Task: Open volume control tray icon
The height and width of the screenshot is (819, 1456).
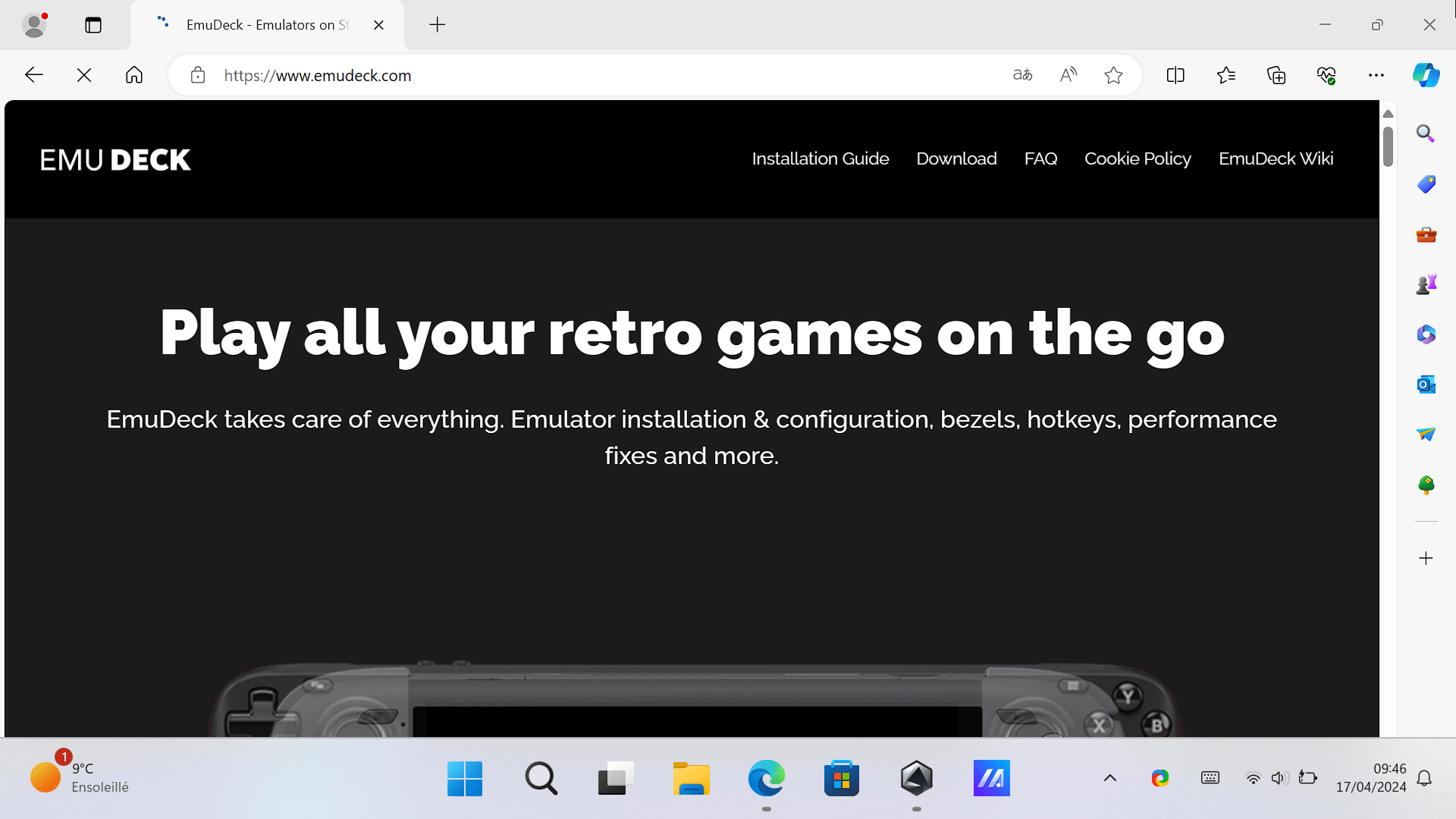Action: 1279,778
